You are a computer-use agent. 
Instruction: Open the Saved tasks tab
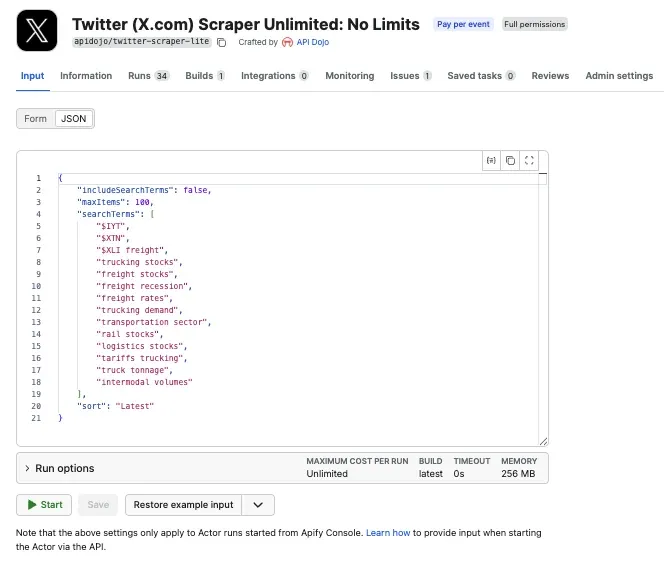coord(481,76)
